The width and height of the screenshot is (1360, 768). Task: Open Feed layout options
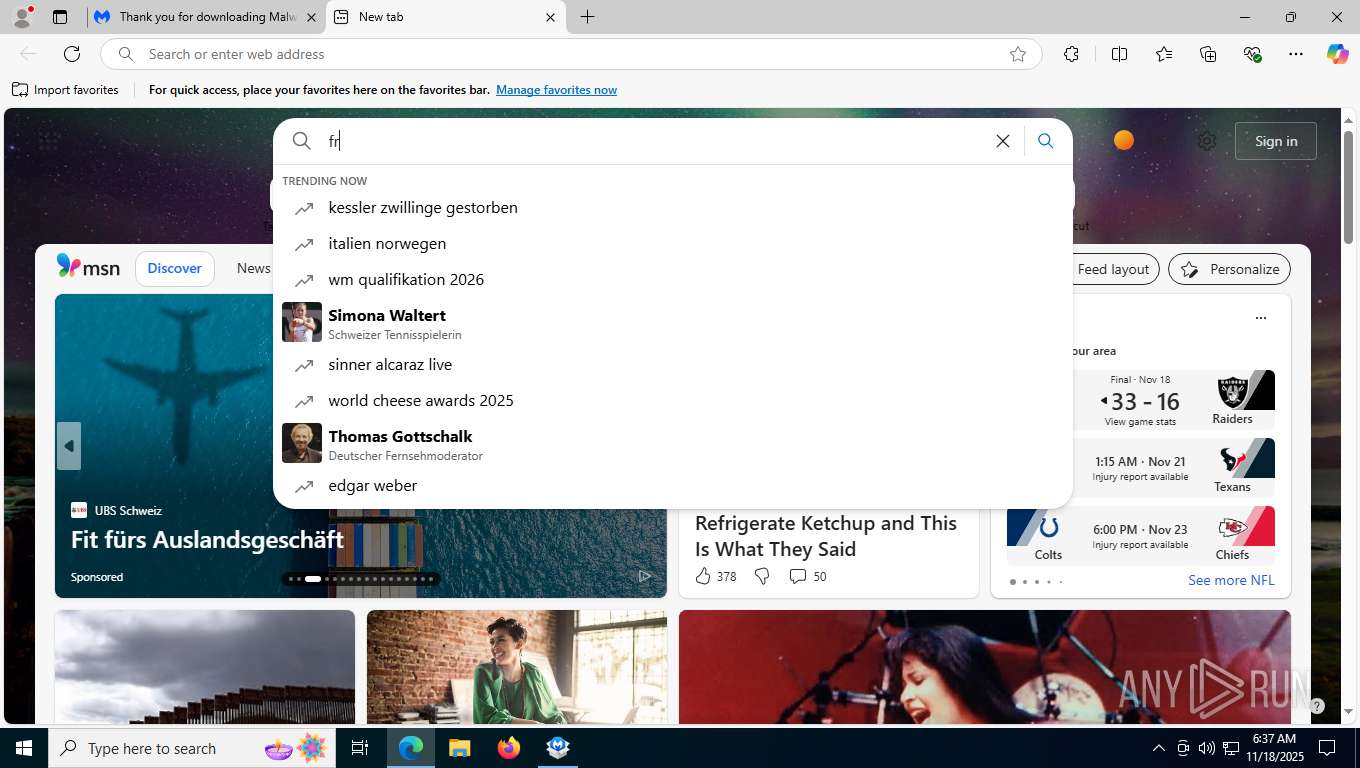click(1113, 269)
